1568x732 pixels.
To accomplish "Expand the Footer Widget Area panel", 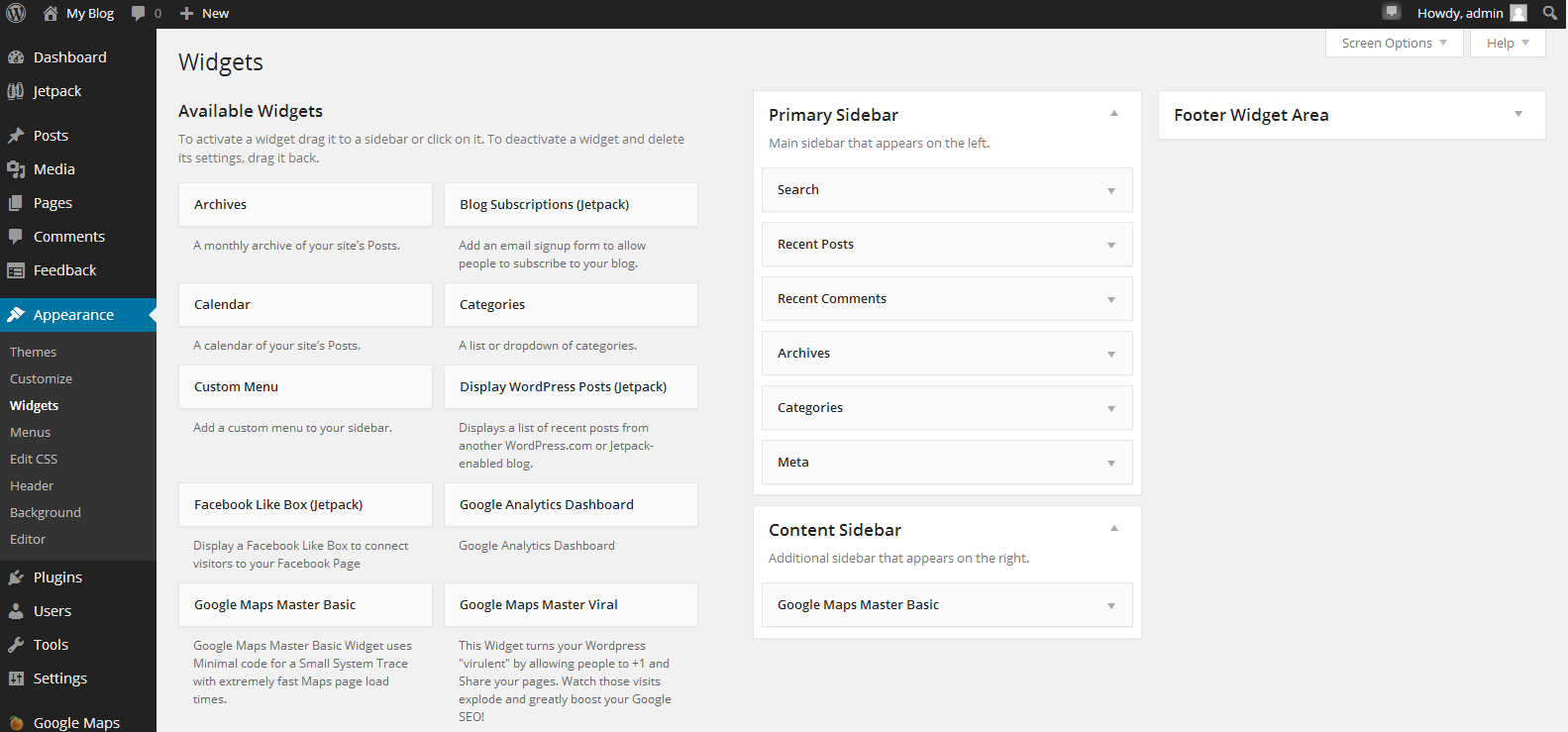I will (x=1518, y=114).
